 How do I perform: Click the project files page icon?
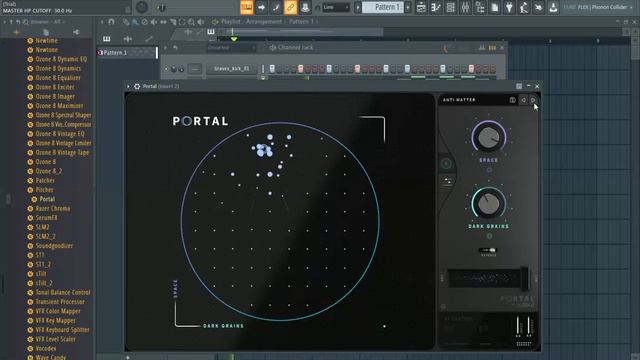pyautogui.click(x=495, y=7)
